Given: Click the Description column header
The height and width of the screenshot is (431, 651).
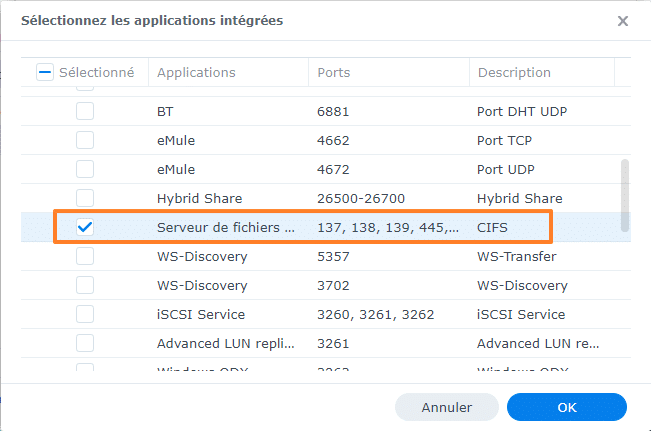Looking at the screenshot, I should pos(514,72).
